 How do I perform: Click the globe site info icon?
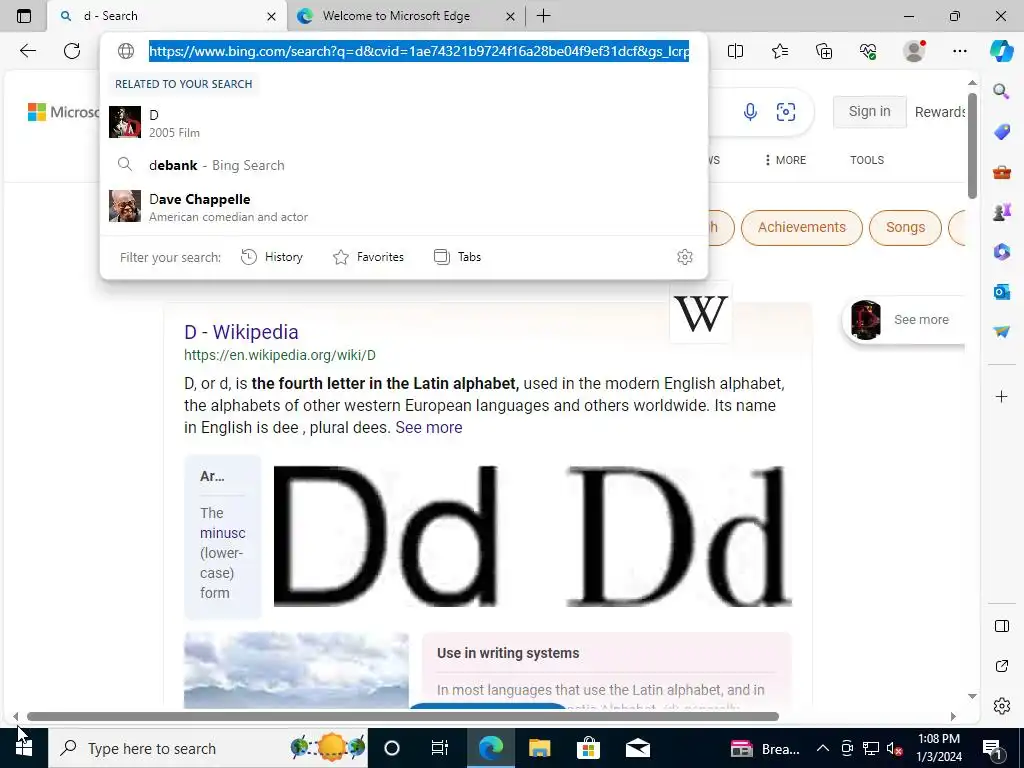[x=126, y=51]
